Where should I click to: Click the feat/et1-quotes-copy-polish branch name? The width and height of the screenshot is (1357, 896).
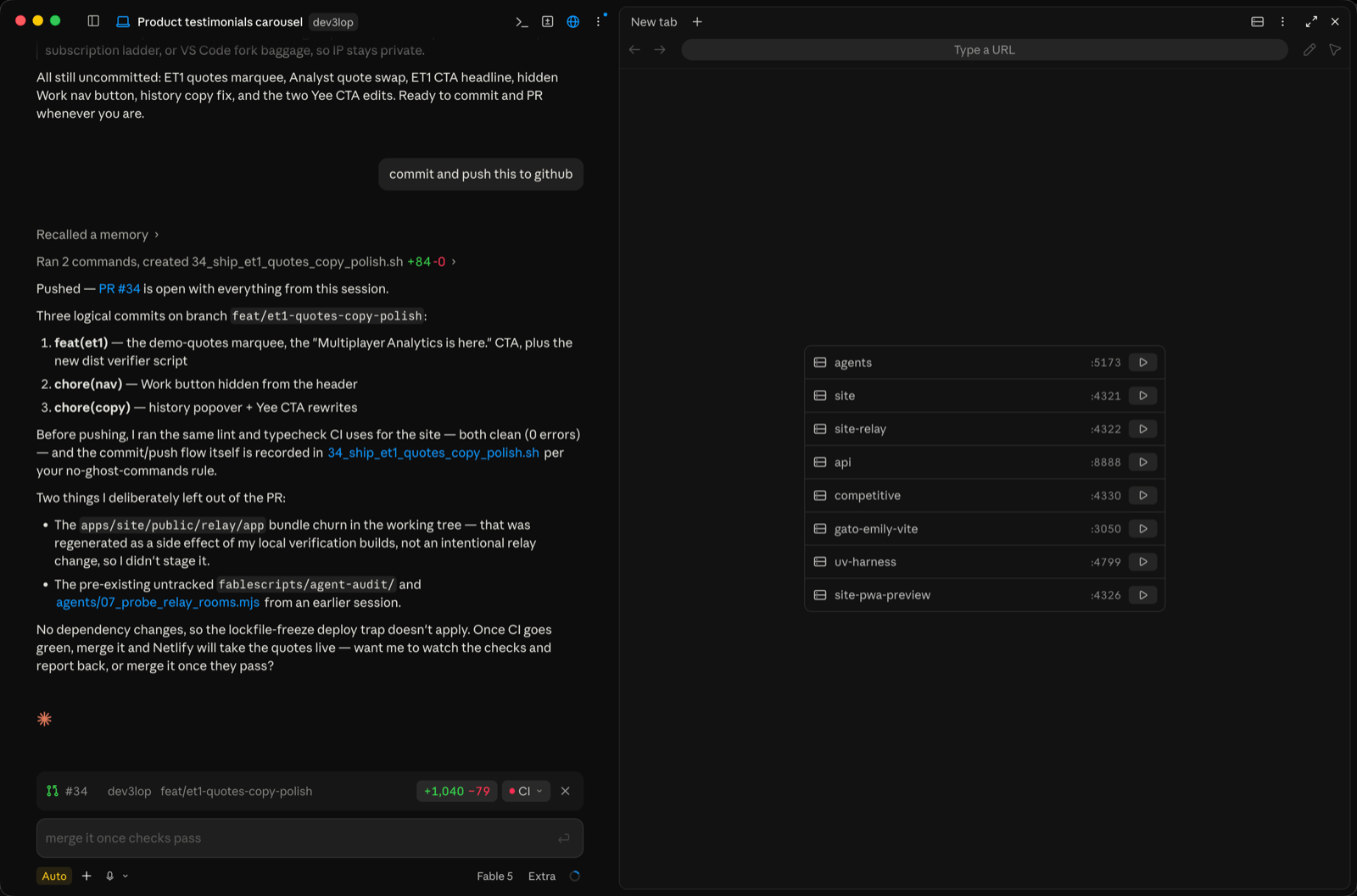click(237, 791)
